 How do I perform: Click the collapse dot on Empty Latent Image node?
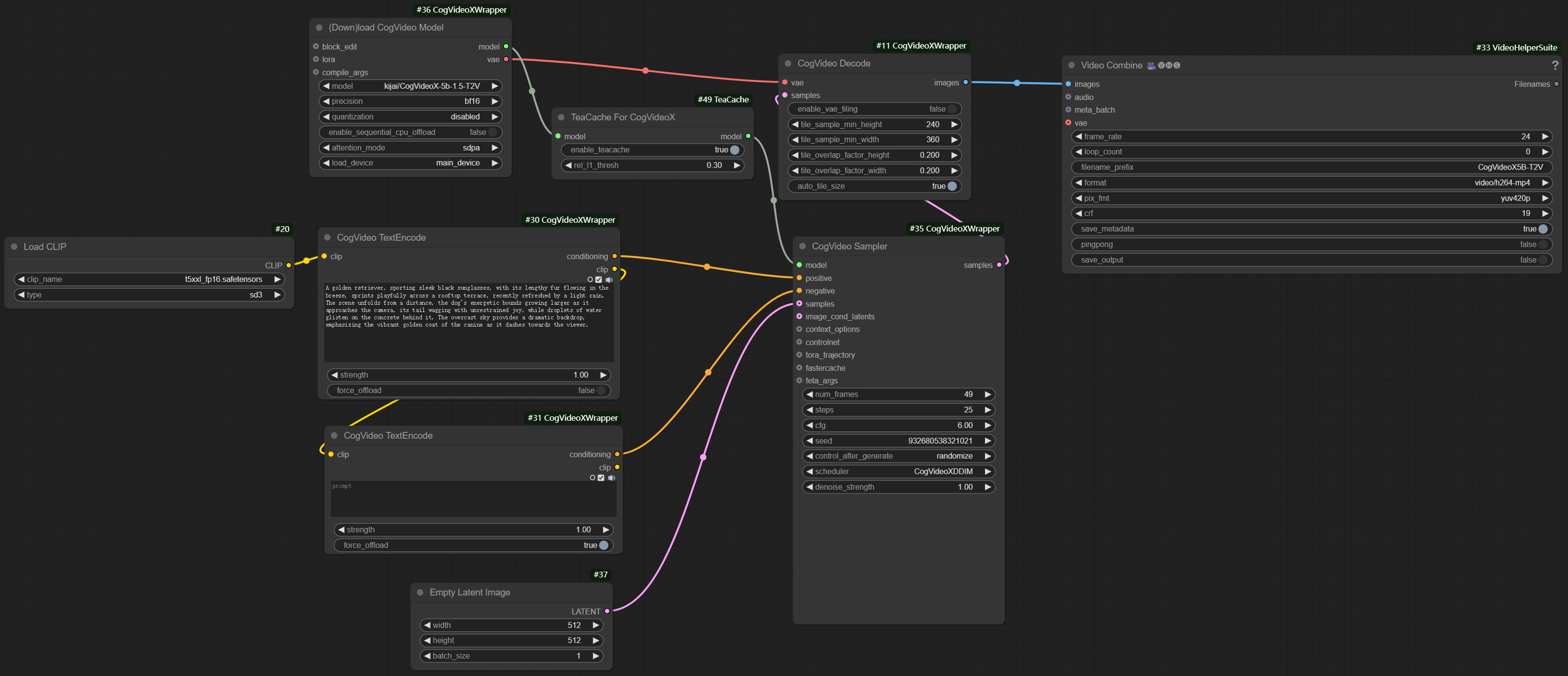[x=419, y=592]
